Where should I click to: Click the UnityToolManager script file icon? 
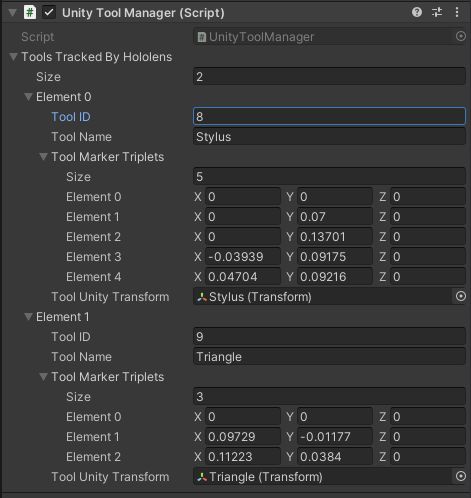(x=201, y=37)
